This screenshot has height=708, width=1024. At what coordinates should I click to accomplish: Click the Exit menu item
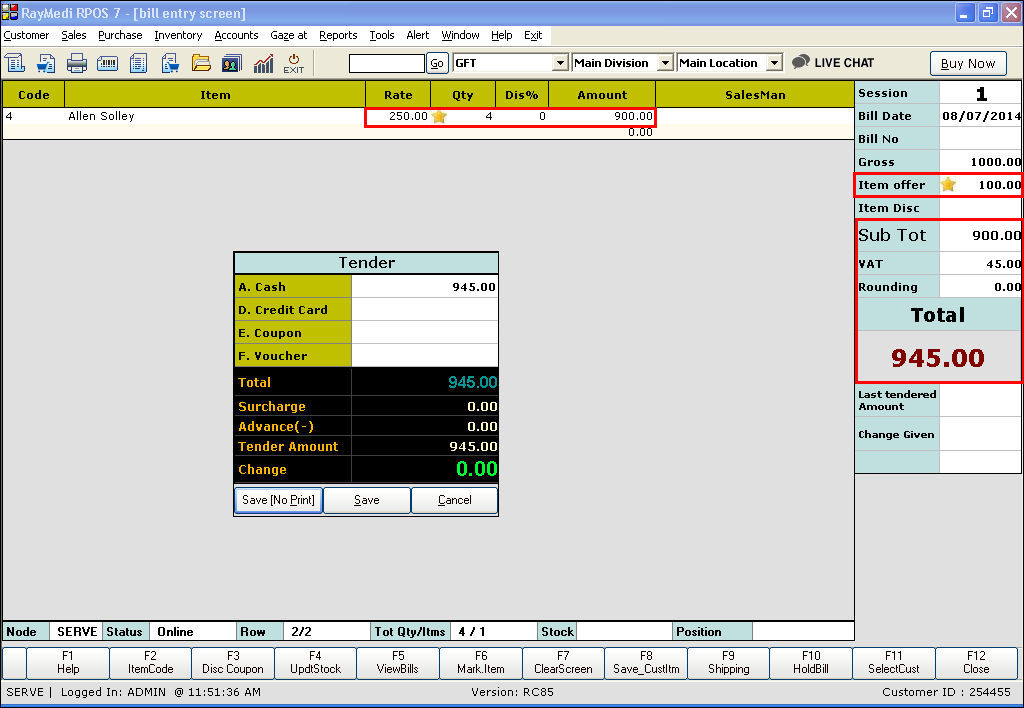click(533, 35)
